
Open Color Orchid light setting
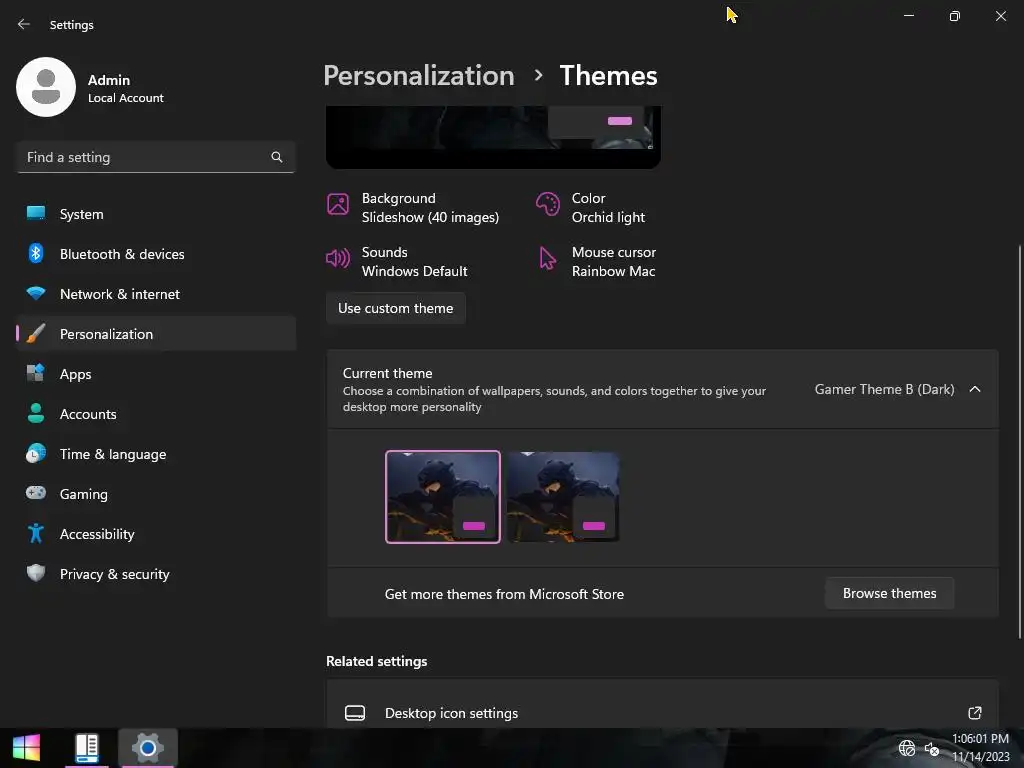click(591, 207)
